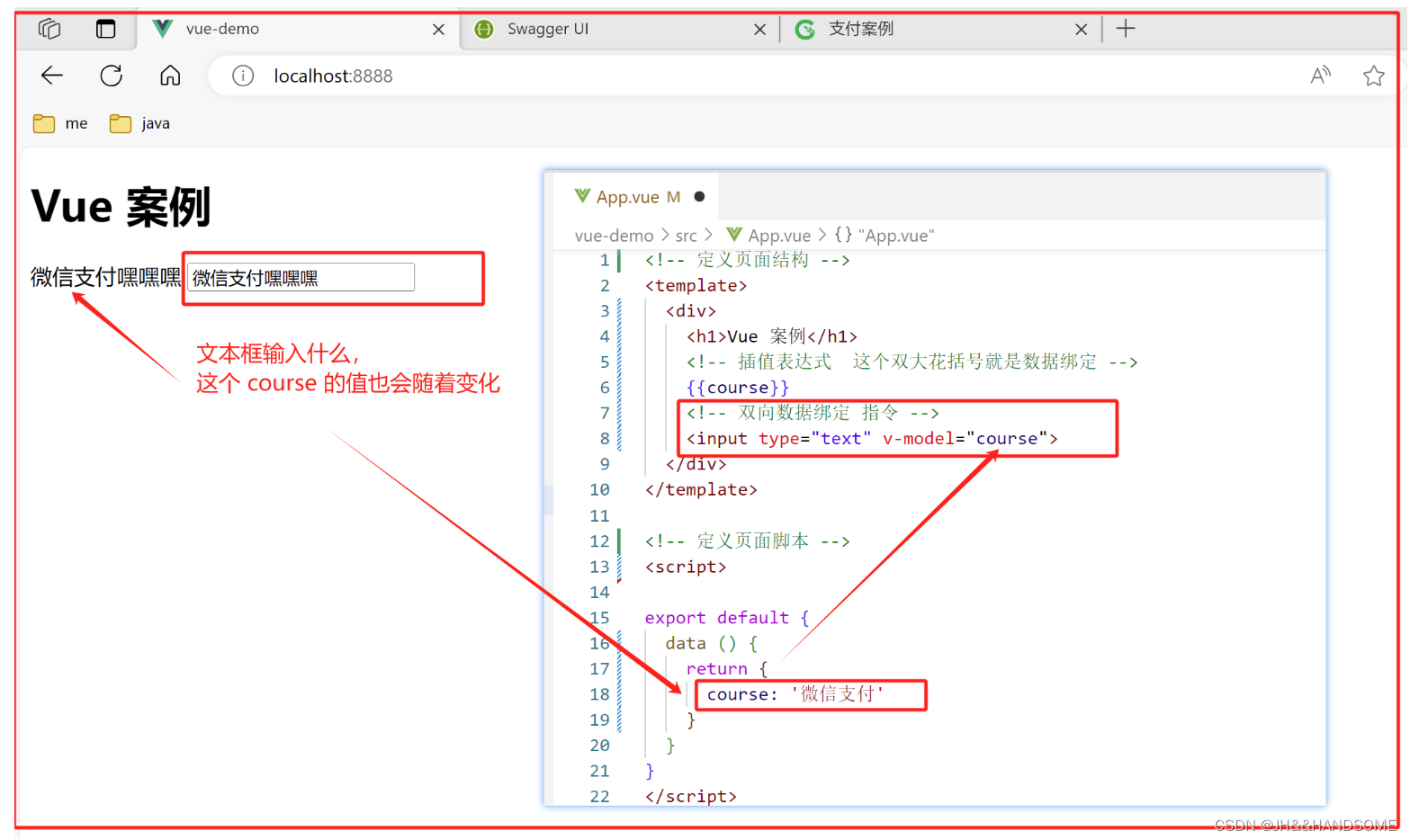The height and width of the screenshot is (840, 1410).
Task: Refresh the current page
Action: 112,76
